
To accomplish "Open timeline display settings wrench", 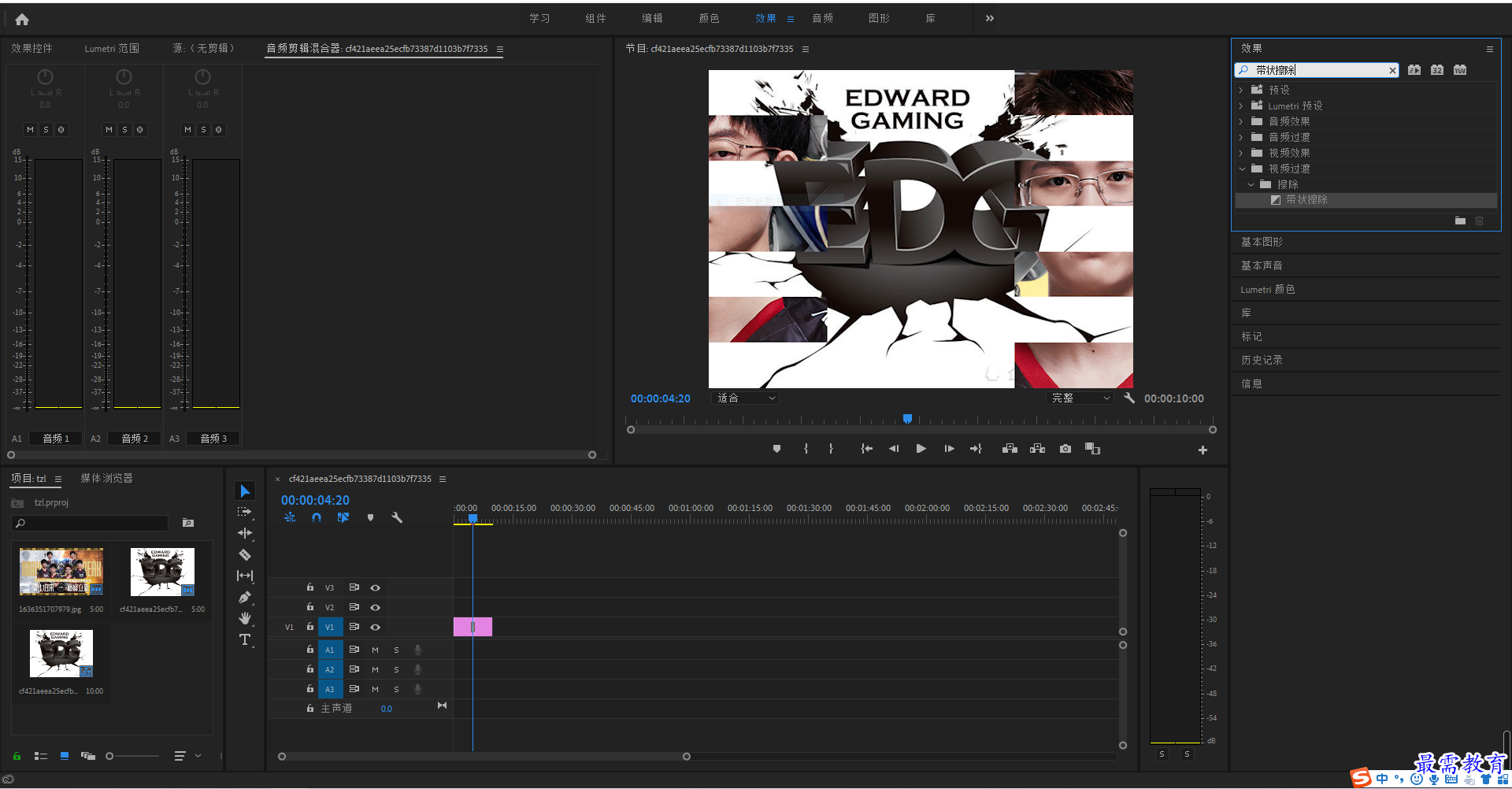I will click(397, 517).
